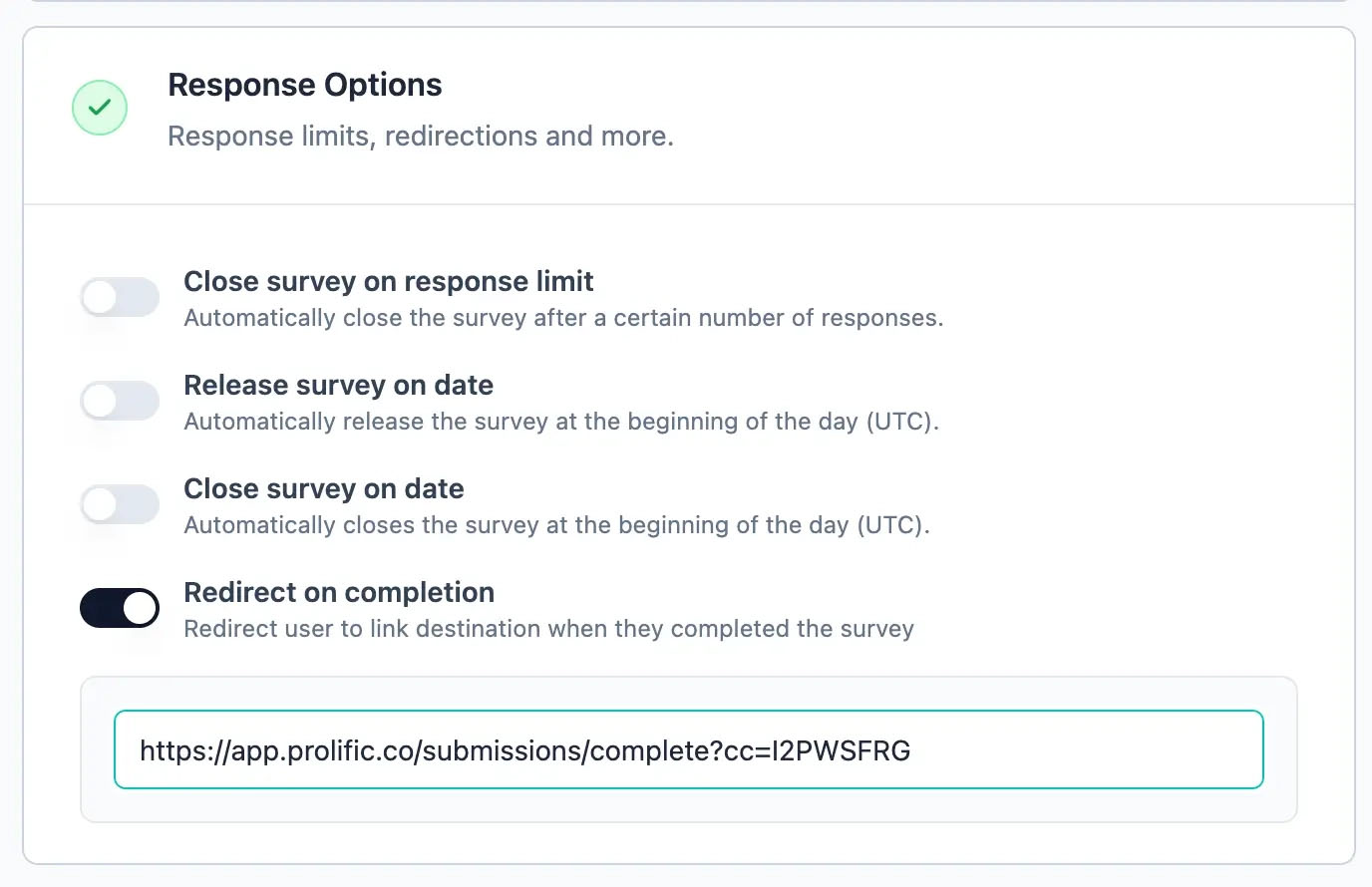Click the 'Response limits, redirections and more' subtitle
1372x887 pixels.
[x=420, y=137]
